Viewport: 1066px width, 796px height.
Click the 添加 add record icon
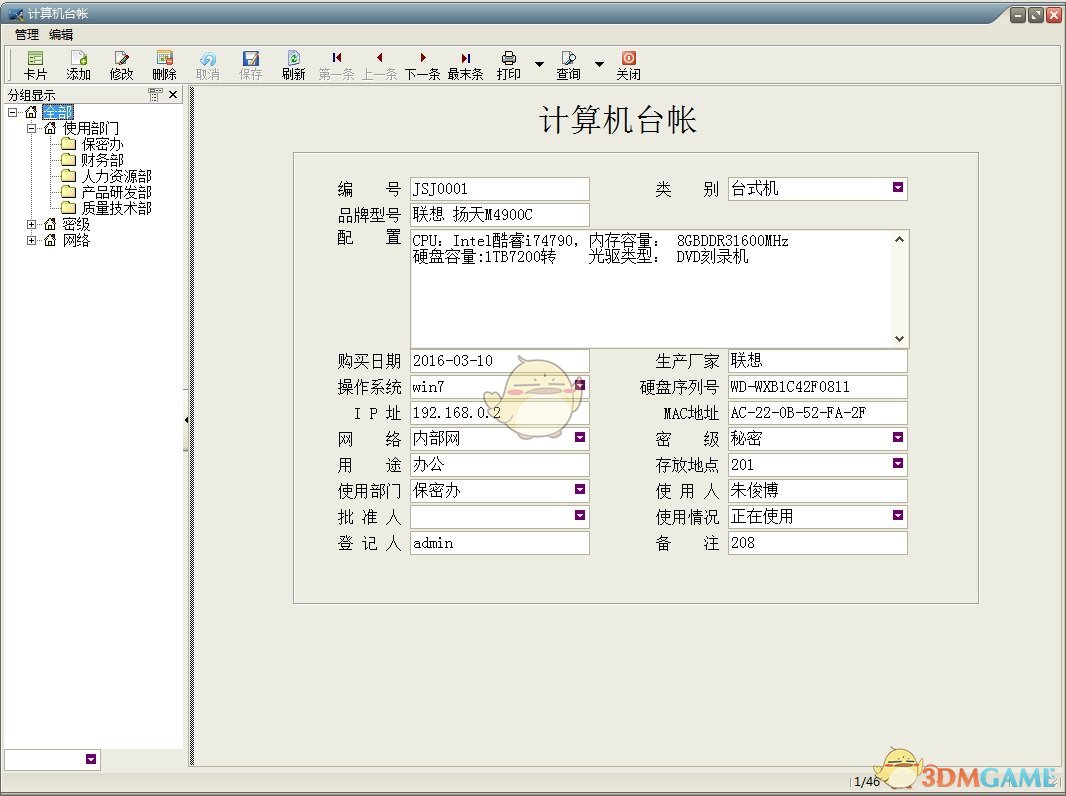(78, 65)
